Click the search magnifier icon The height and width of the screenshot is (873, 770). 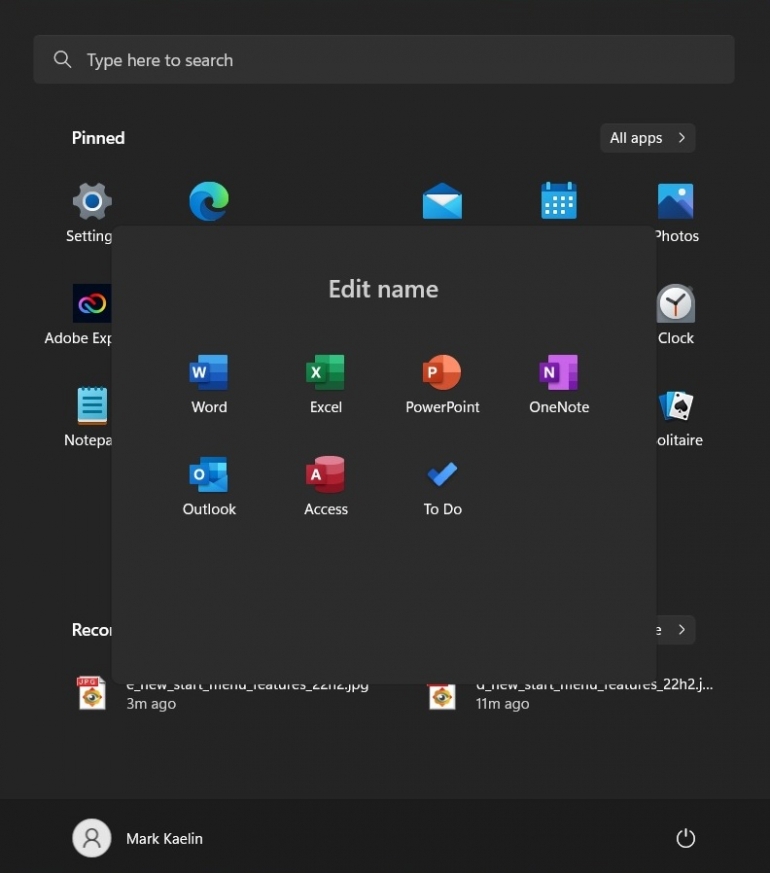62,59
